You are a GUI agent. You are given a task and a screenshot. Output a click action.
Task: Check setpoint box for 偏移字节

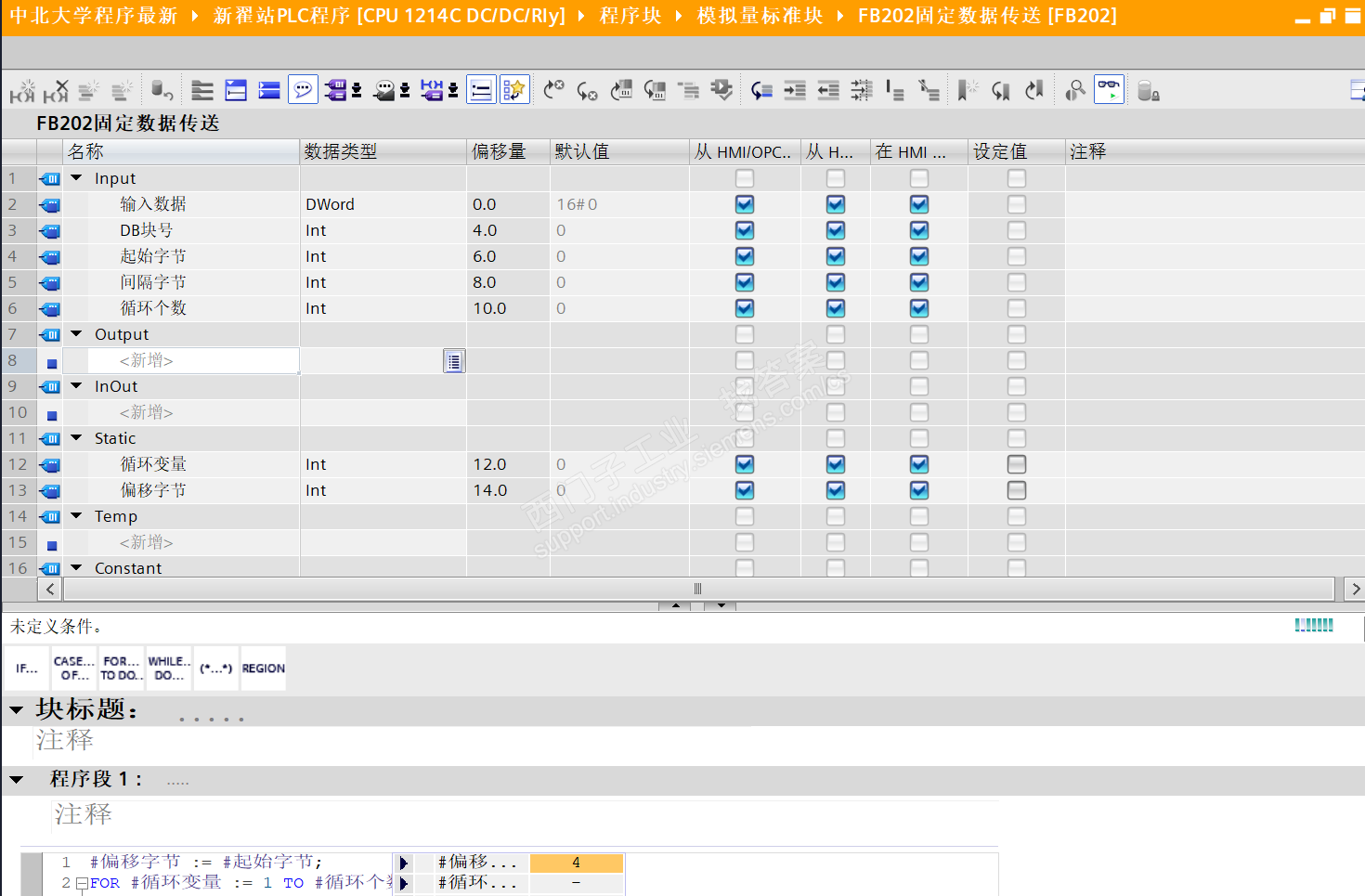click(1017, 490)
